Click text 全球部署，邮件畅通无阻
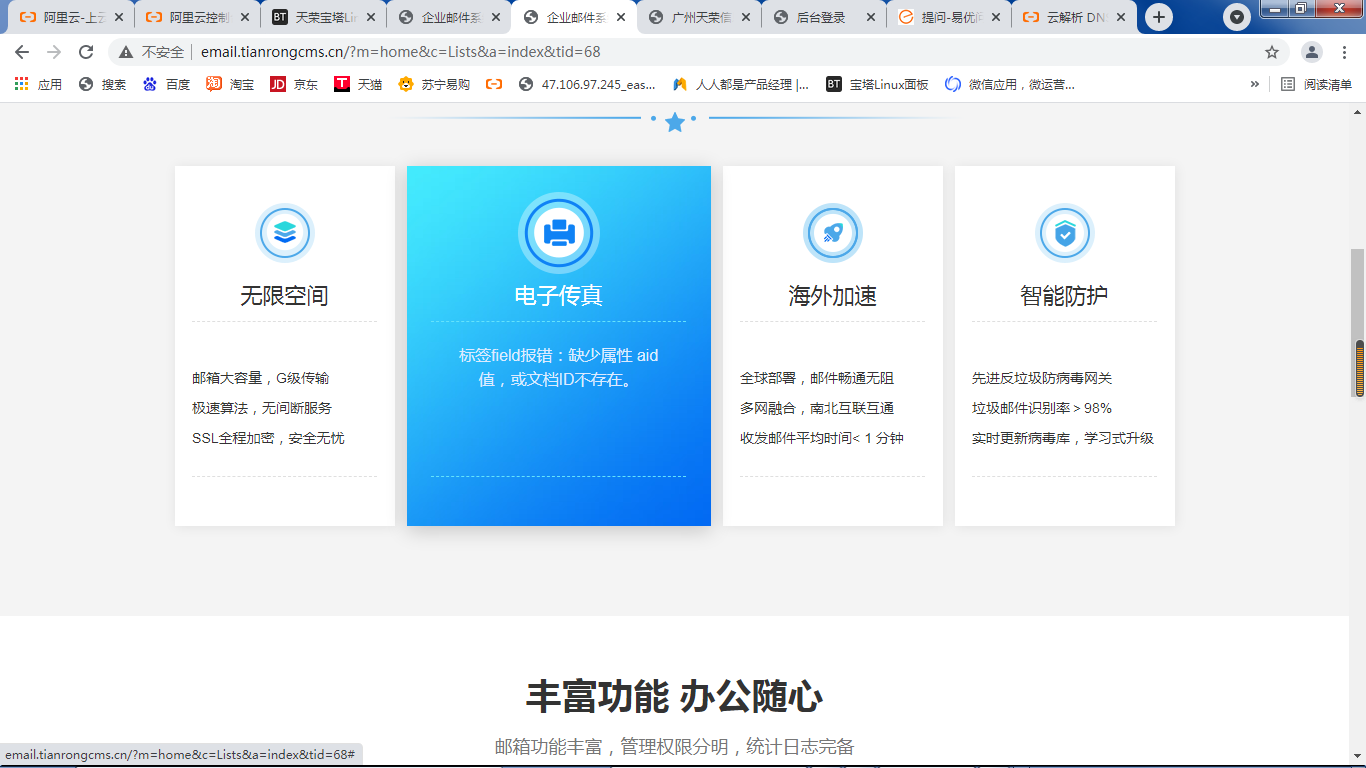This screenshot has height=768, width=1366. (x=817, y=378)
